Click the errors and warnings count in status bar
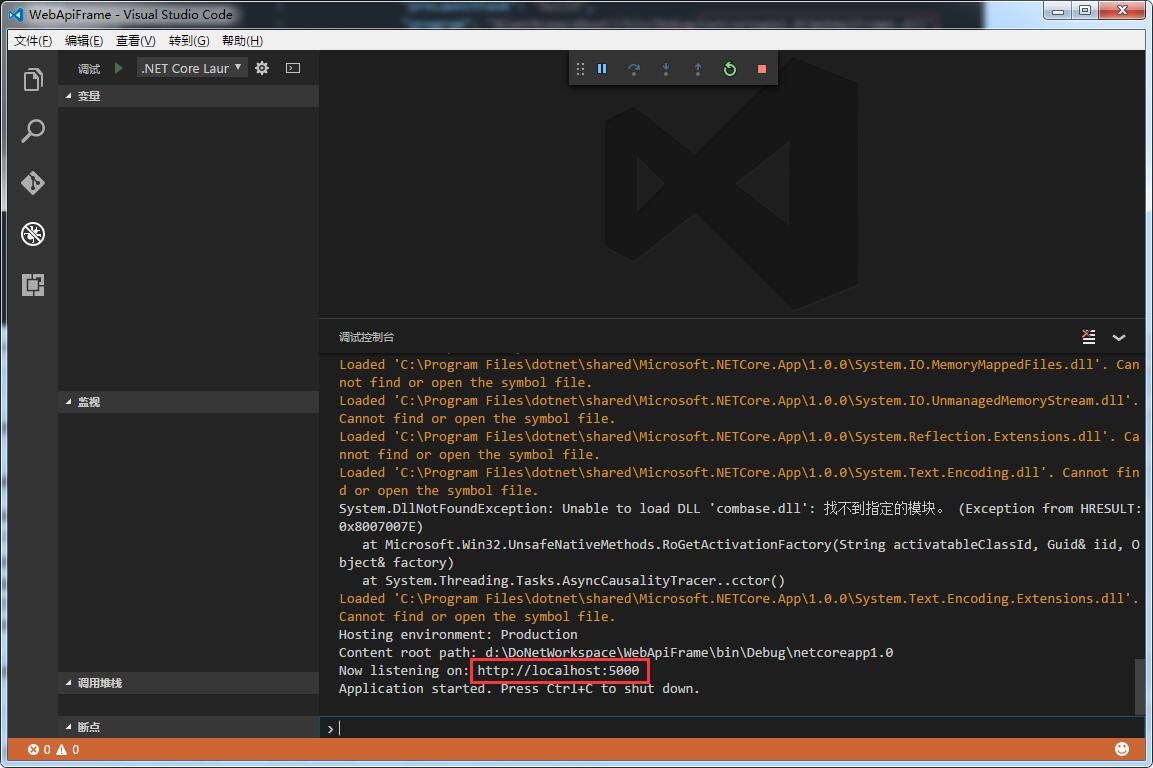The width and height of the screenshot is (1153, 768). (54, 750)
